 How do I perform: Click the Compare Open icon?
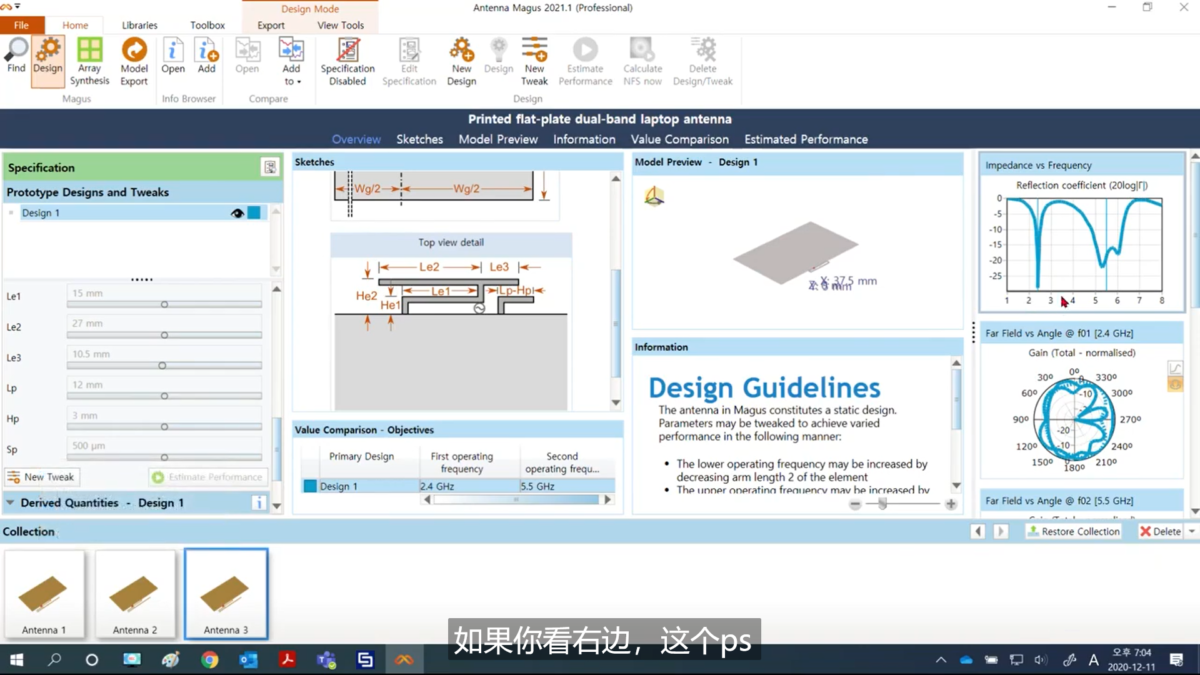247,56
